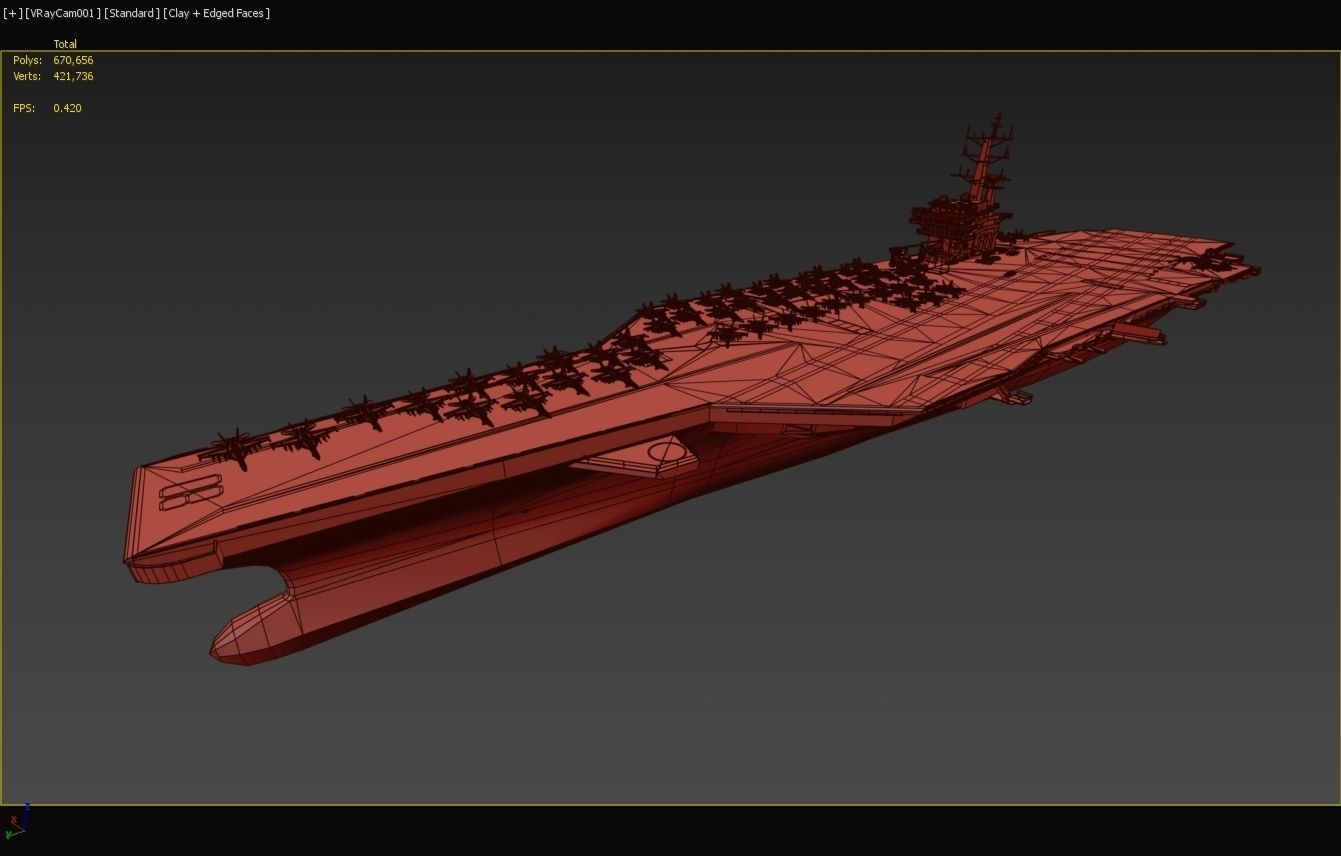Viewport: 1341px width, 856px height.
Task: Select the Polys count value 670,656
Action: [73, 60]
